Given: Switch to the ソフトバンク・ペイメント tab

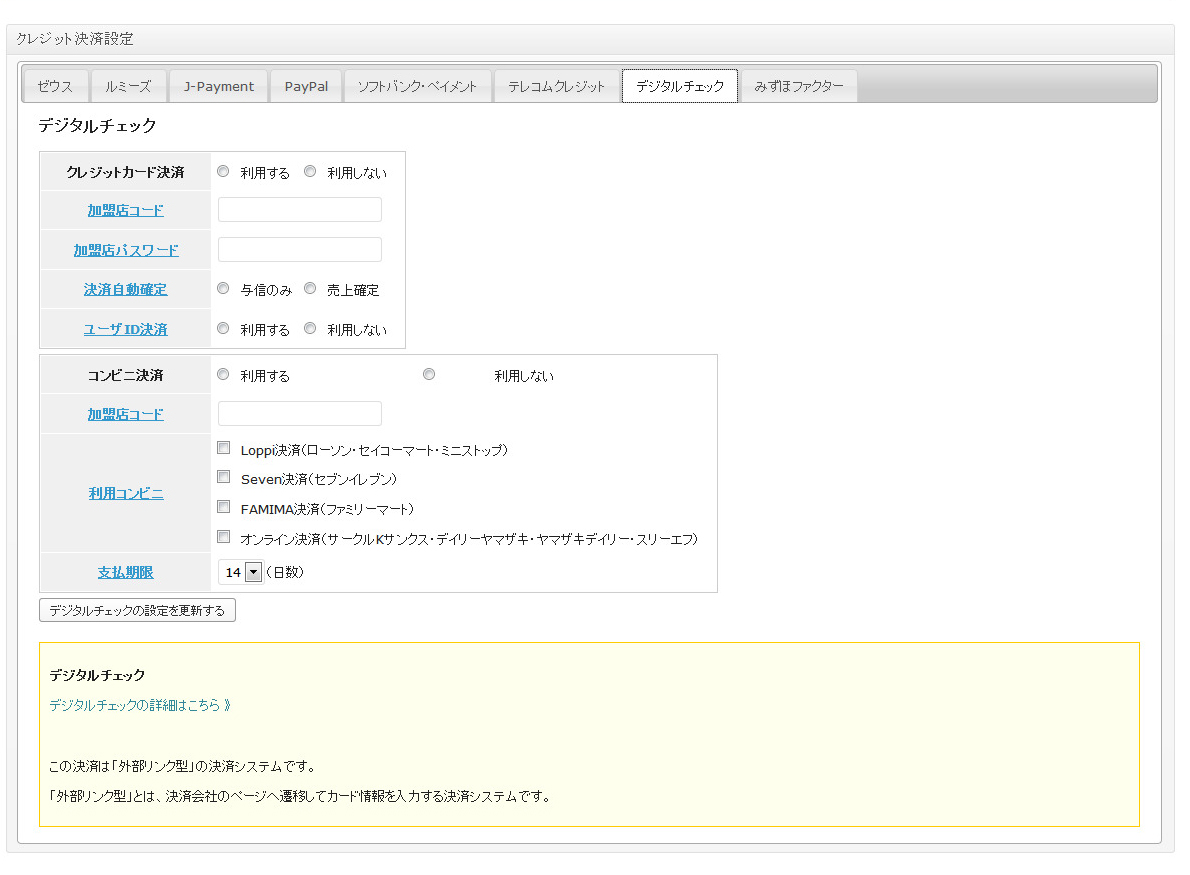Looking at the screenshot, I should (417, 86).
